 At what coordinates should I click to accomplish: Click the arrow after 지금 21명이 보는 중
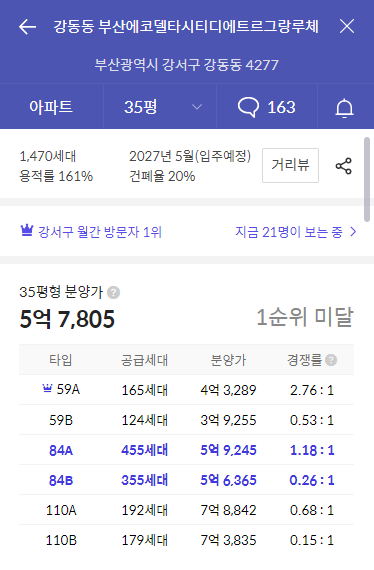tap(353, 232)
